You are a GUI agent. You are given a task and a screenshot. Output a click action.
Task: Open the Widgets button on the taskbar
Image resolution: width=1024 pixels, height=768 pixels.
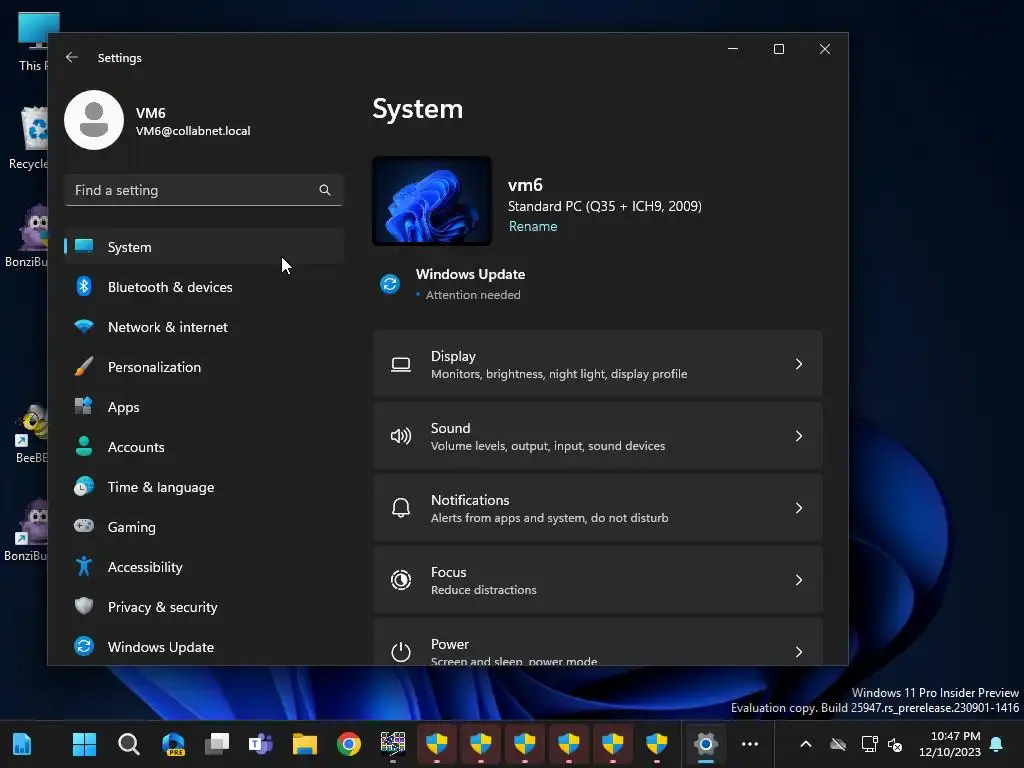point(22,744)
